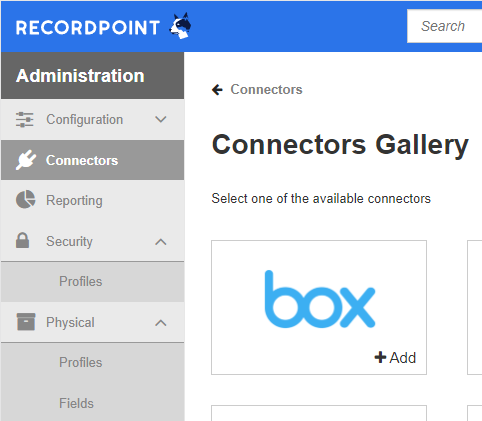Click the Search input field
The width and height of the screenshot is (482, 421).
444,26
